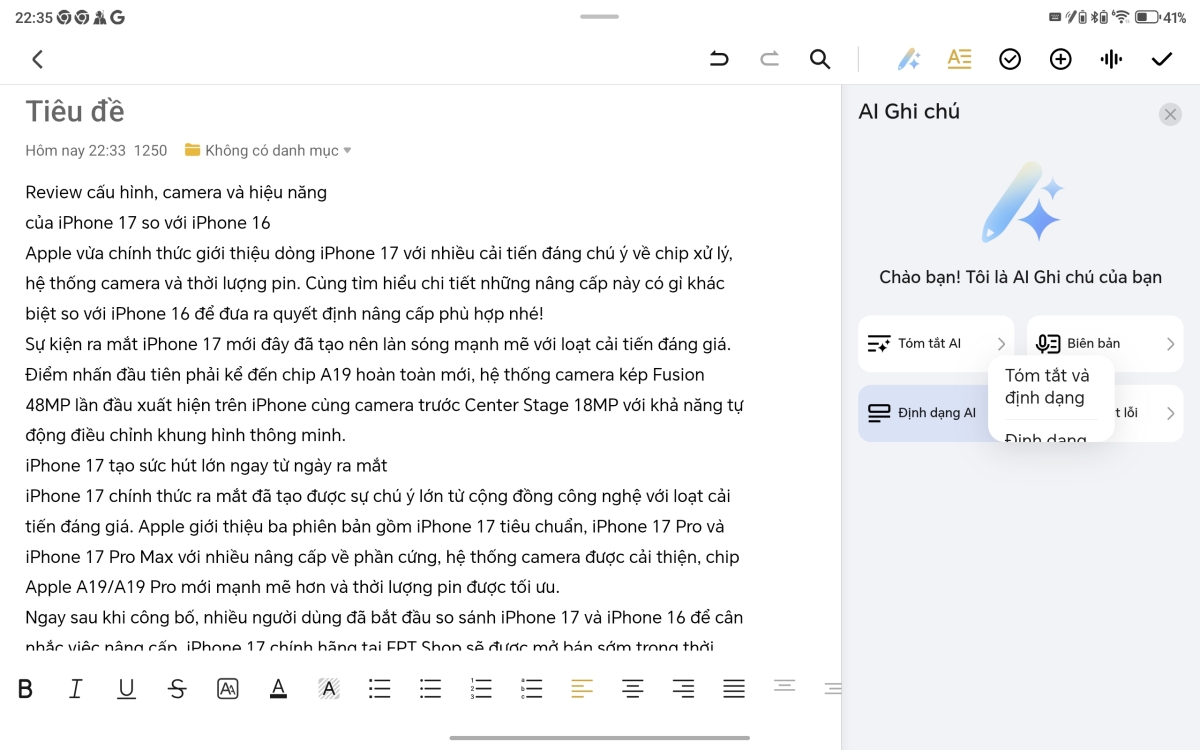The image size is (1200, 750).
Task: Tap line starting 'Sự kiện ra mắt iPhone 17'
Action: (x=378, y=344)
